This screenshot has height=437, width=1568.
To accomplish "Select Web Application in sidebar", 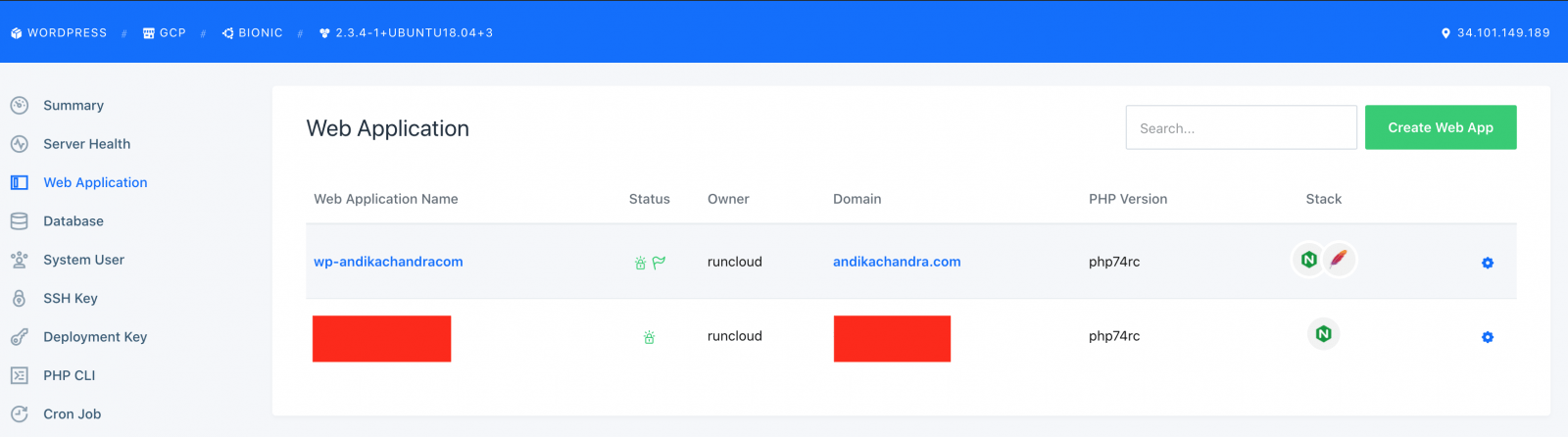I will (95, 182).
